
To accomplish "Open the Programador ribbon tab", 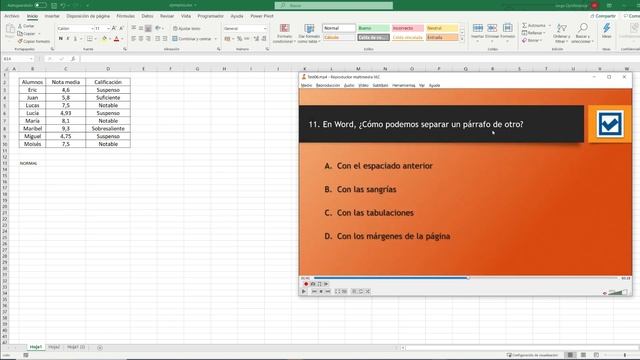I will [x=211, y=16].
